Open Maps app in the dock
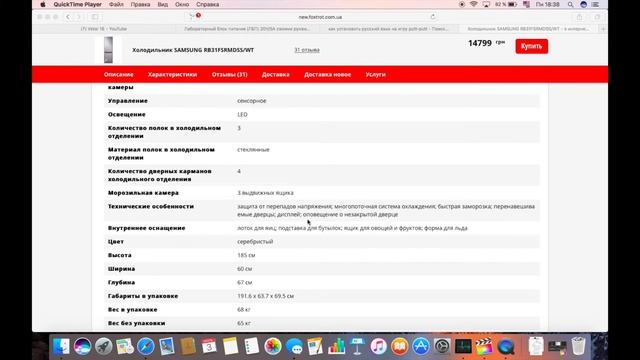The width and height of the screenshot is (640, 360). click(x=124, y=347)
